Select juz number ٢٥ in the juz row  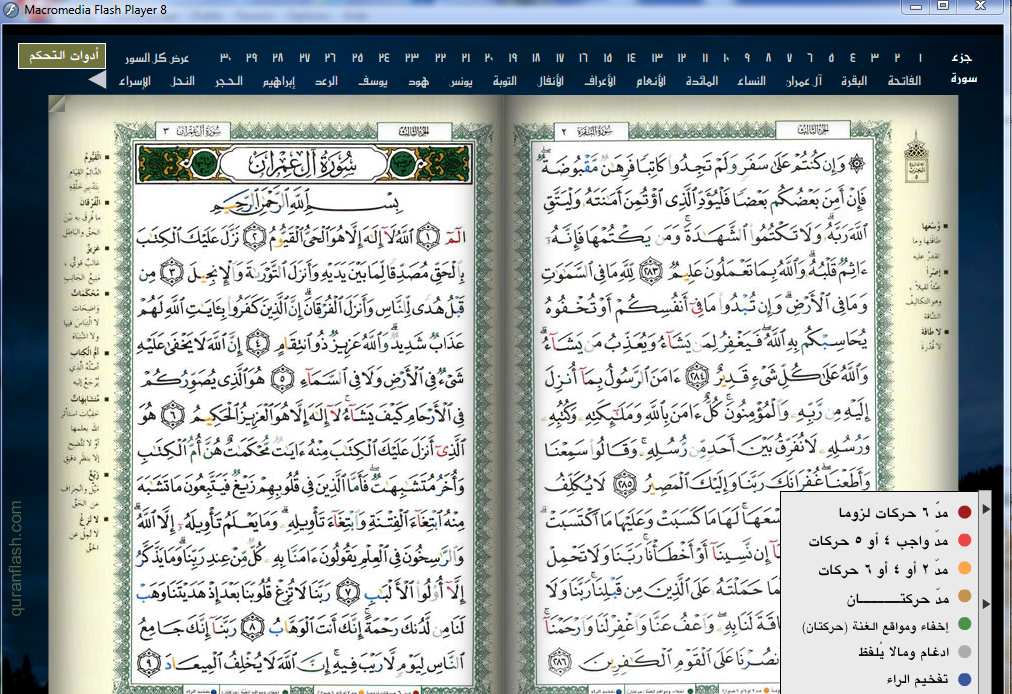click(358, 57)
